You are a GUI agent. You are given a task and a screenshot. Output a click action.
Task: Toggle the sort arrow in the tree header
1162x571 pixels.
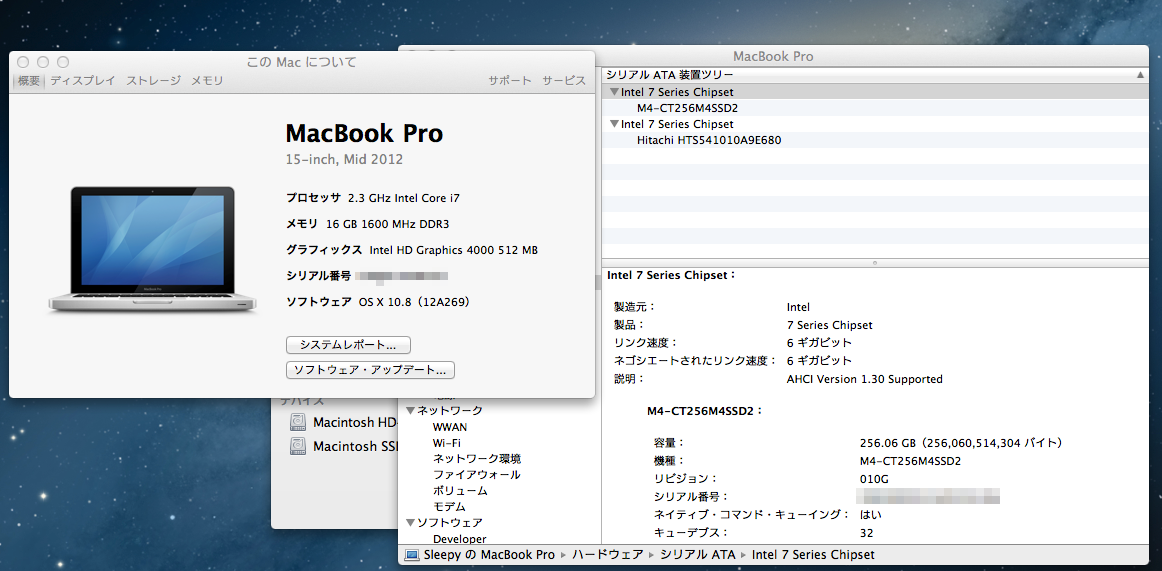pos(1140,75)
